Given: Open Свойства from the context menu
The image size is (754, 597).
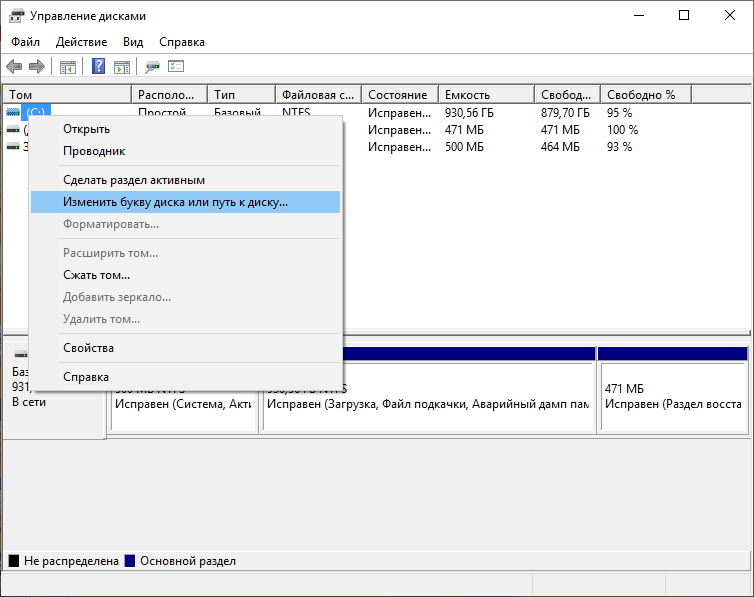Looking at the screenshot, I should (x=185, y=348).
